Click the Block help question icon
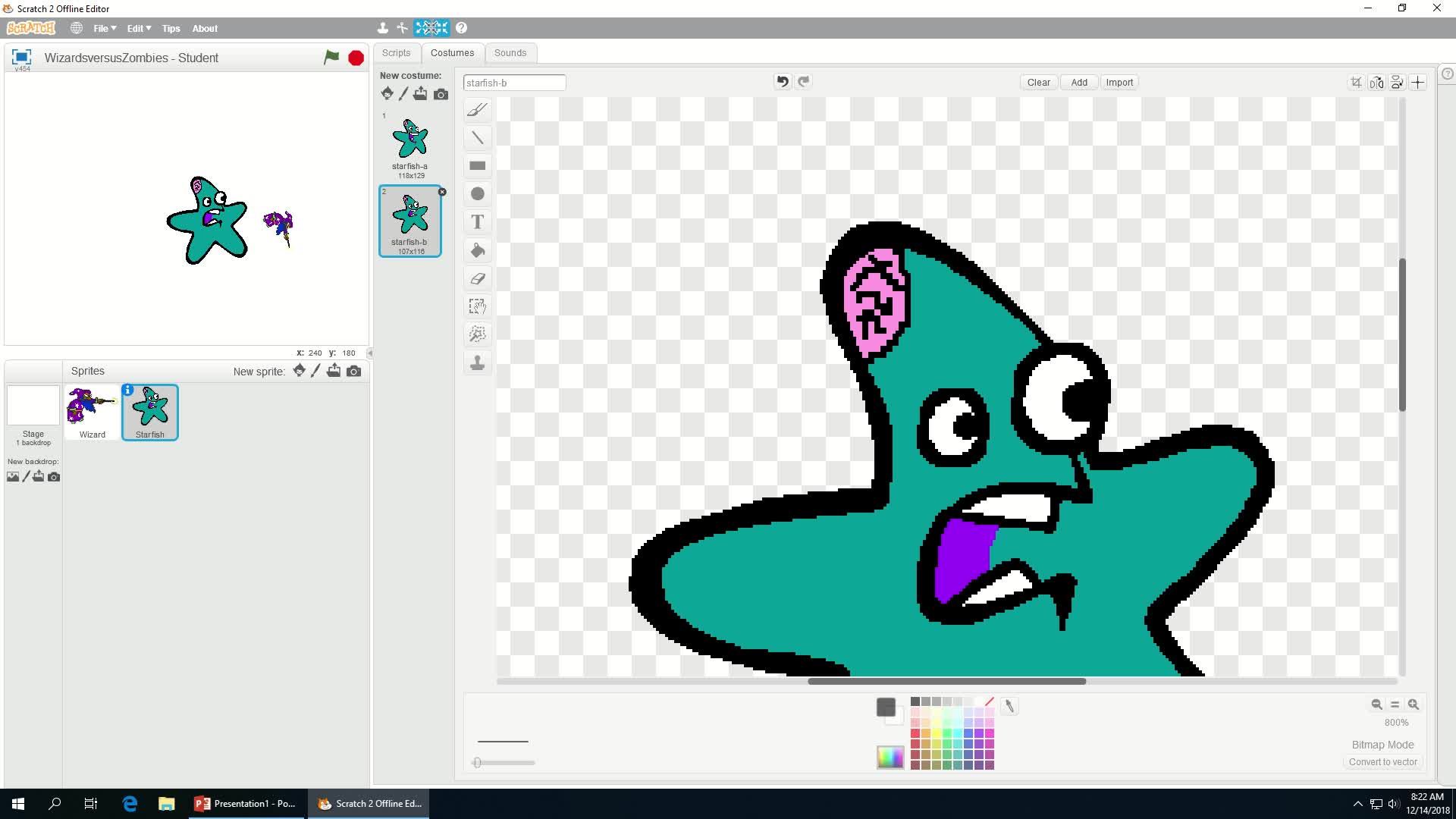The image size is (1456, 819). tap(461, 28)
